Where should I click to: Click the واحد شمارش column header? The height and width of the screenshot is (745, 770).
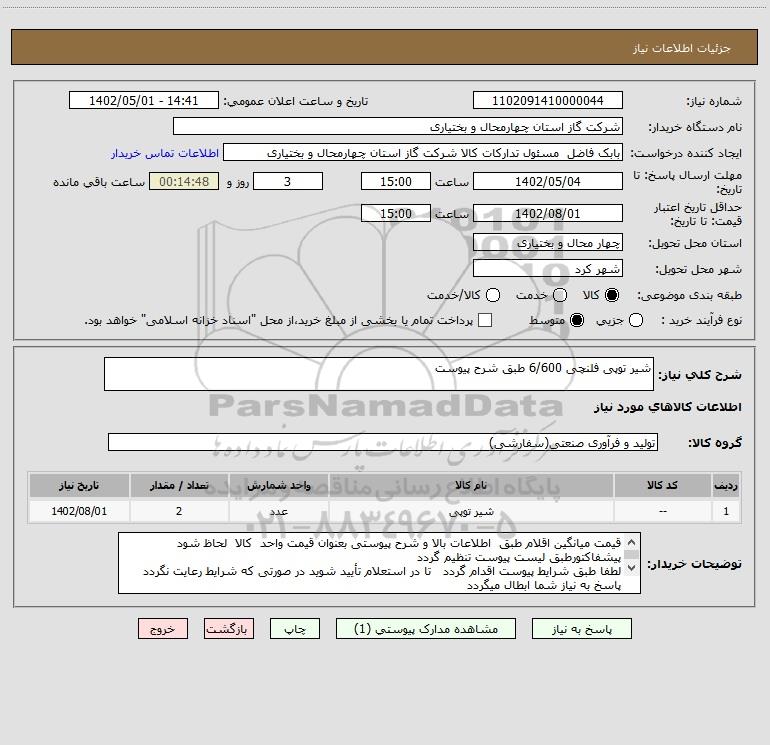point(278,485)
